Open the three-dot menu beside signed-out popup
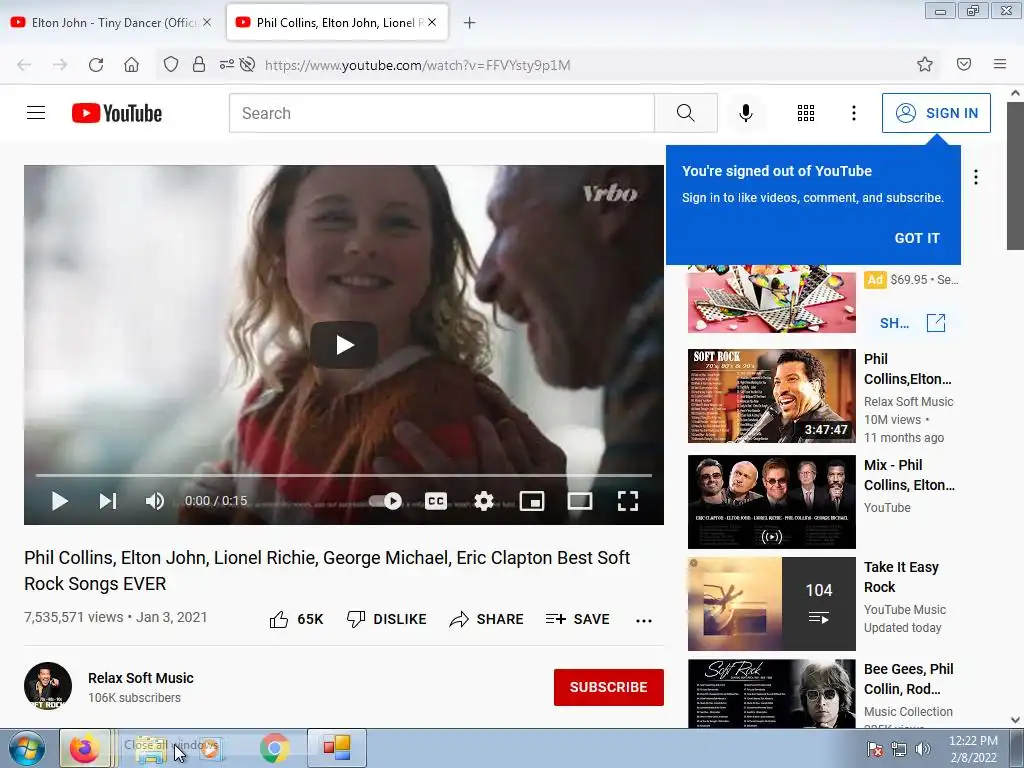 pos(976,177)
